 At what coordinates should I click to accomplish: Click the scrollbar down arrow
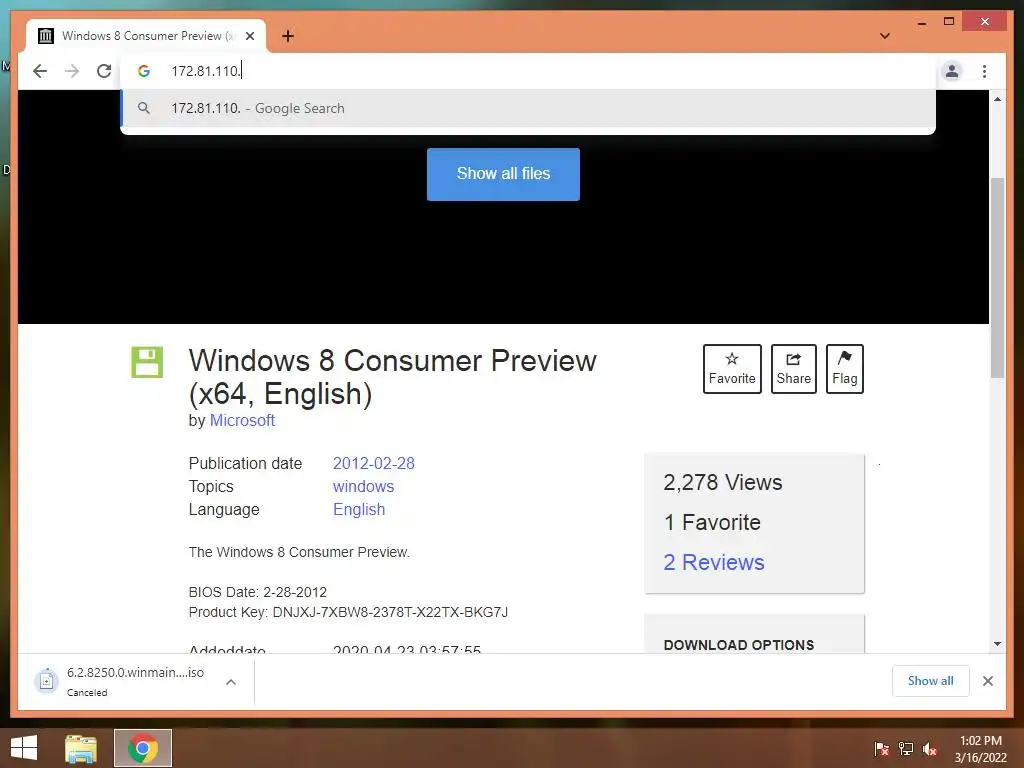[x=997, y=644]
